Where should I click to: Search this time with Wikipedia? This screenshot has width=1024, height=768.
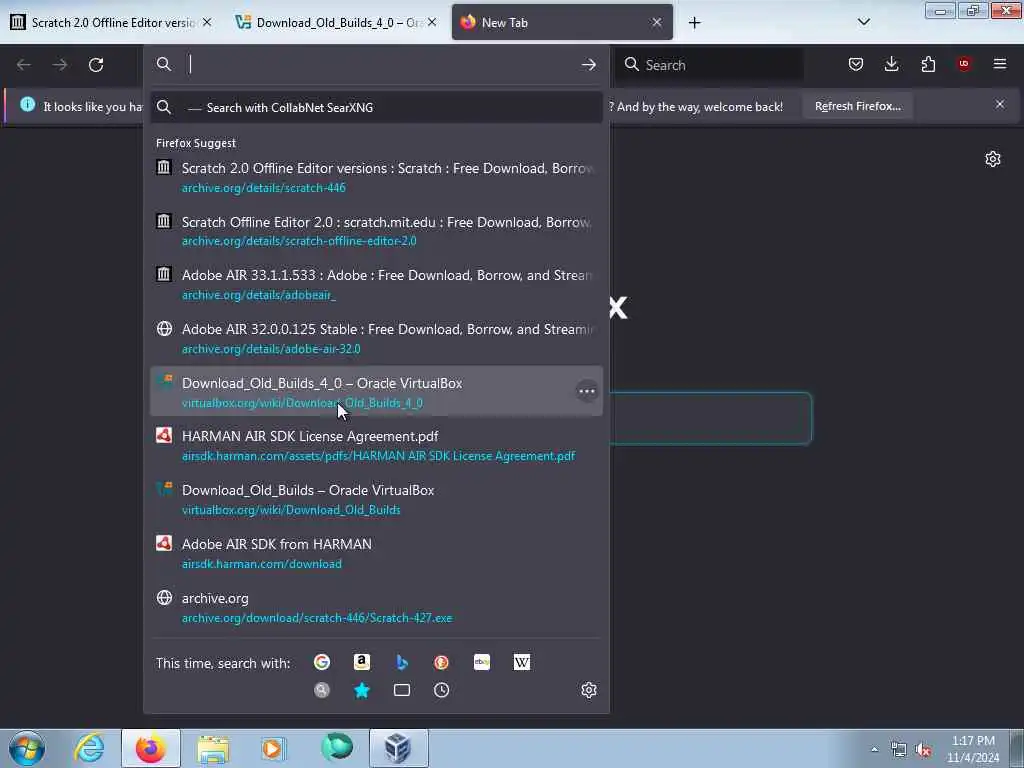522,662
